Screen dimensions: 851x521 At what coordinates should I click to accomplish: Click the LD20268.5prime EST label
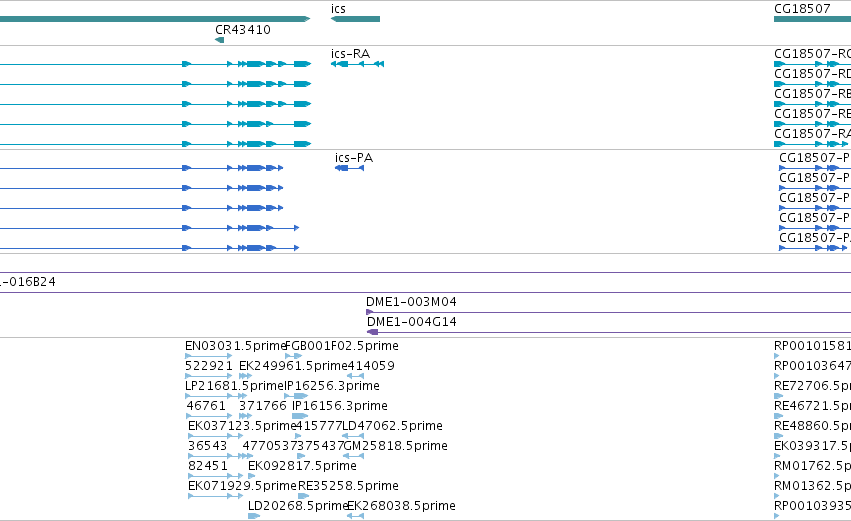298,506
